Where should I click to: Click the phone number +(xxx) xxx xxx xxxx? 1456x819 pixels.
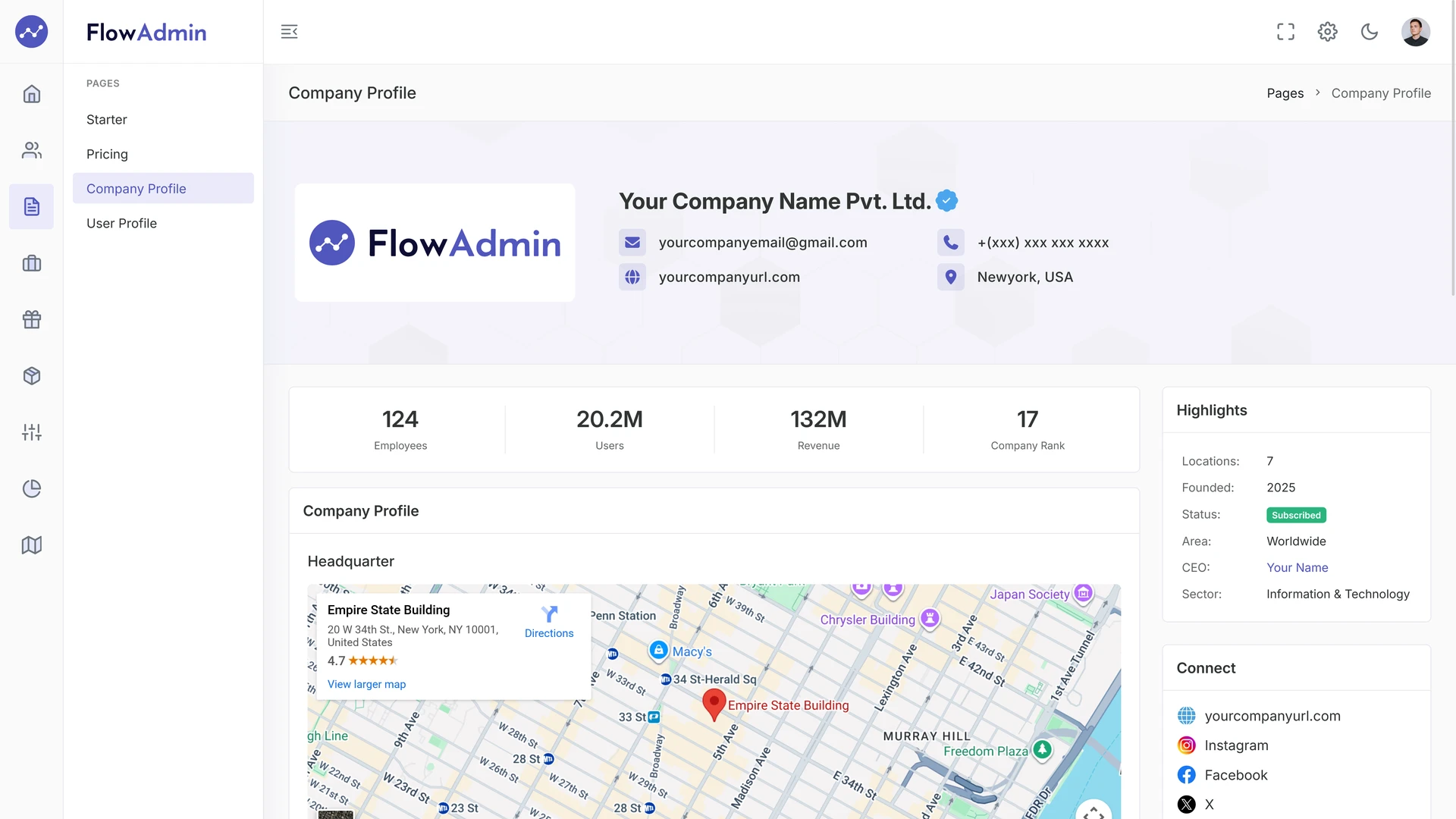click(x=1043, y=243)
